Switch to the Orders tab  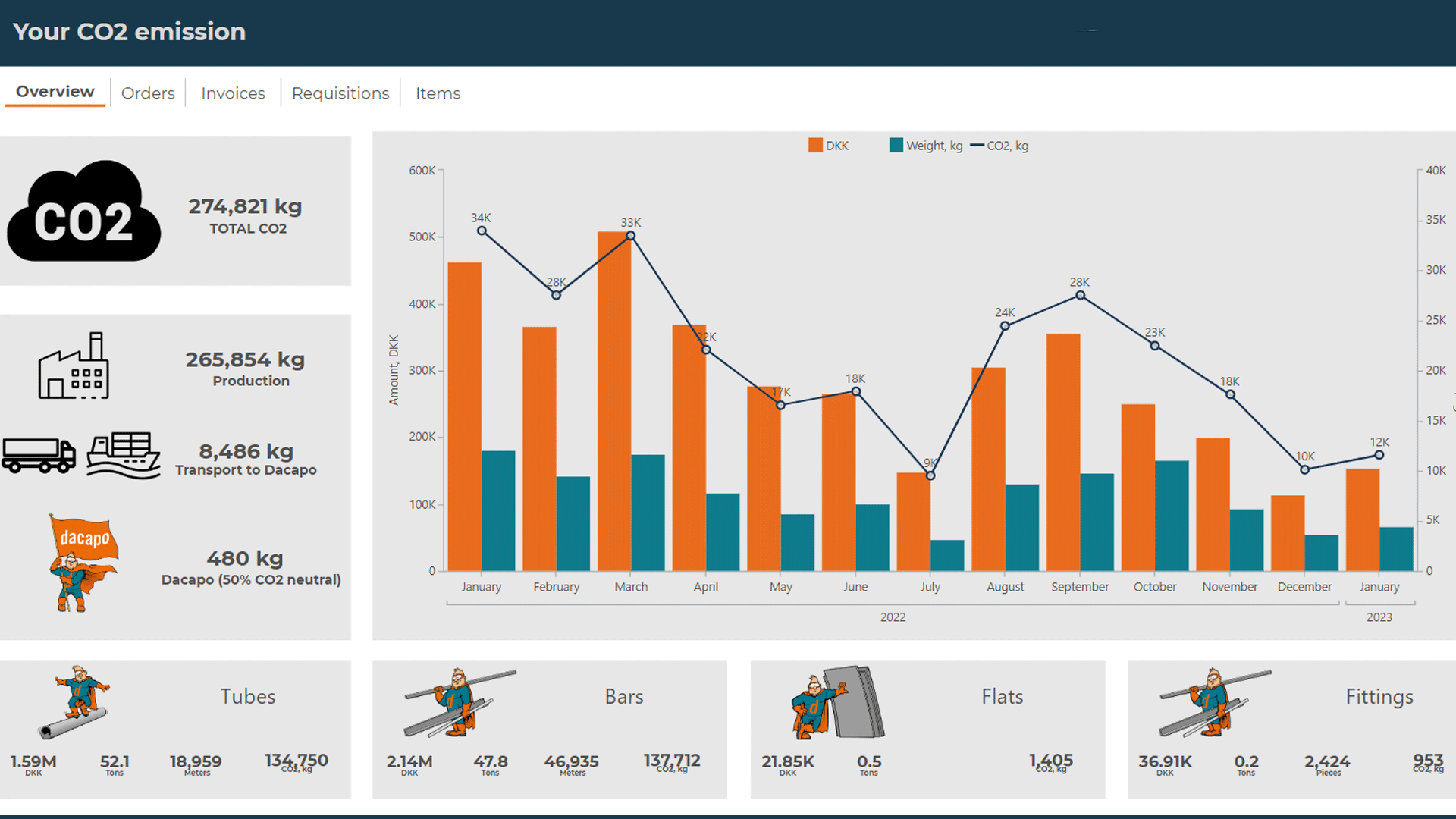(148, 93)
